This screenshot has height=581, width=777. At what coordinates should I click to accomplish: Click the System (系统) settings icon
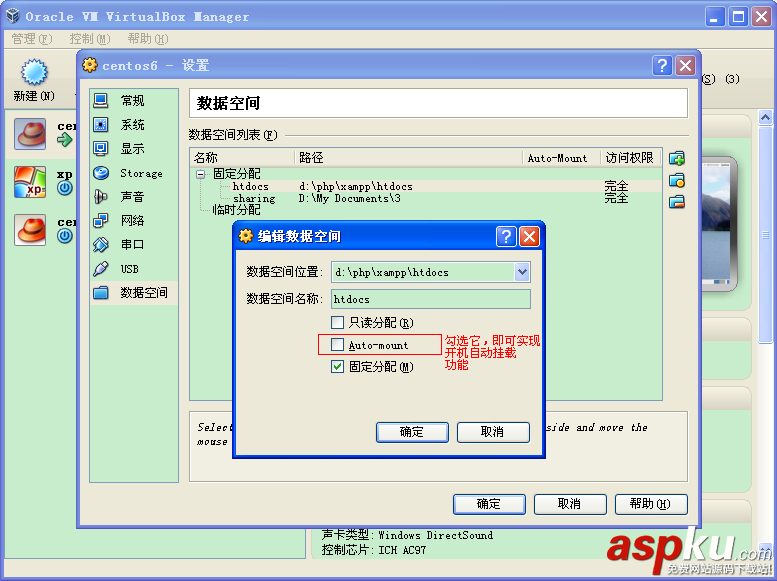101,124
